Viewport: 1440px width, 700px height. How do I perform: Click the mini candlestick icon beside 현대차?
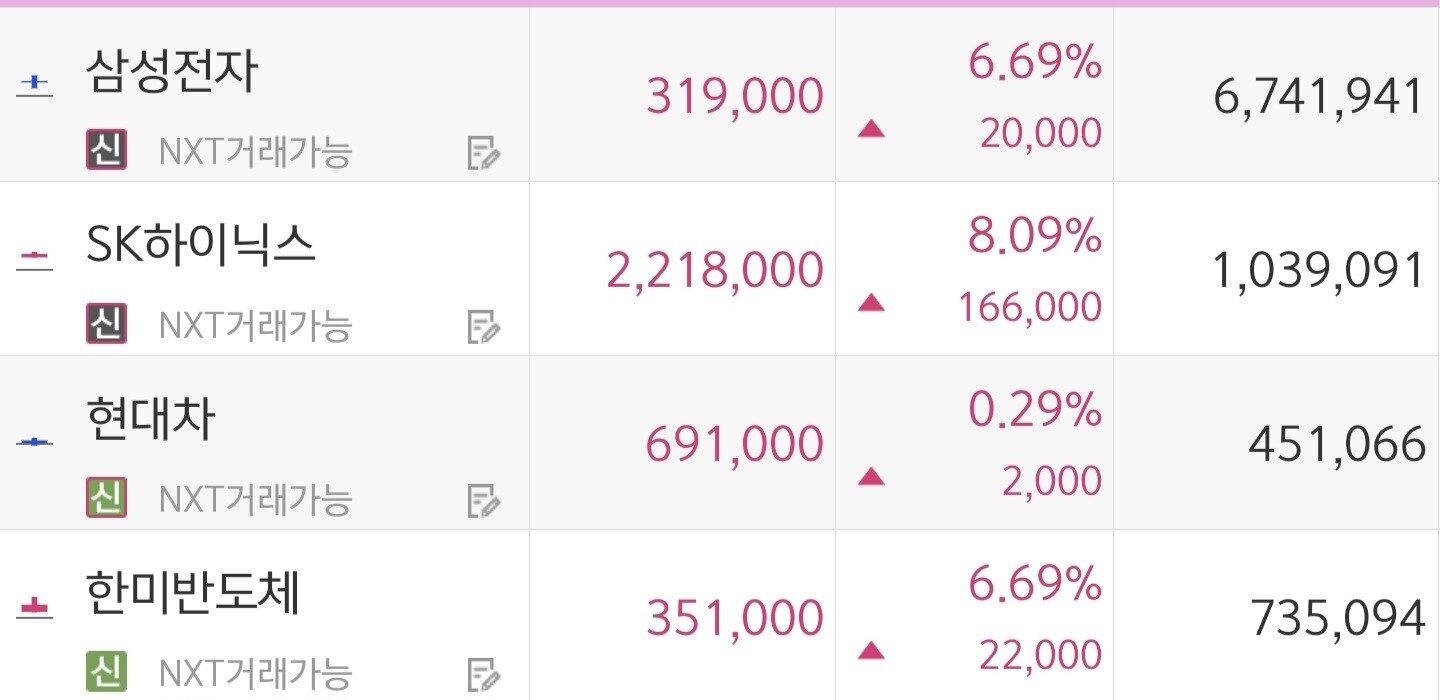(35, 441)
